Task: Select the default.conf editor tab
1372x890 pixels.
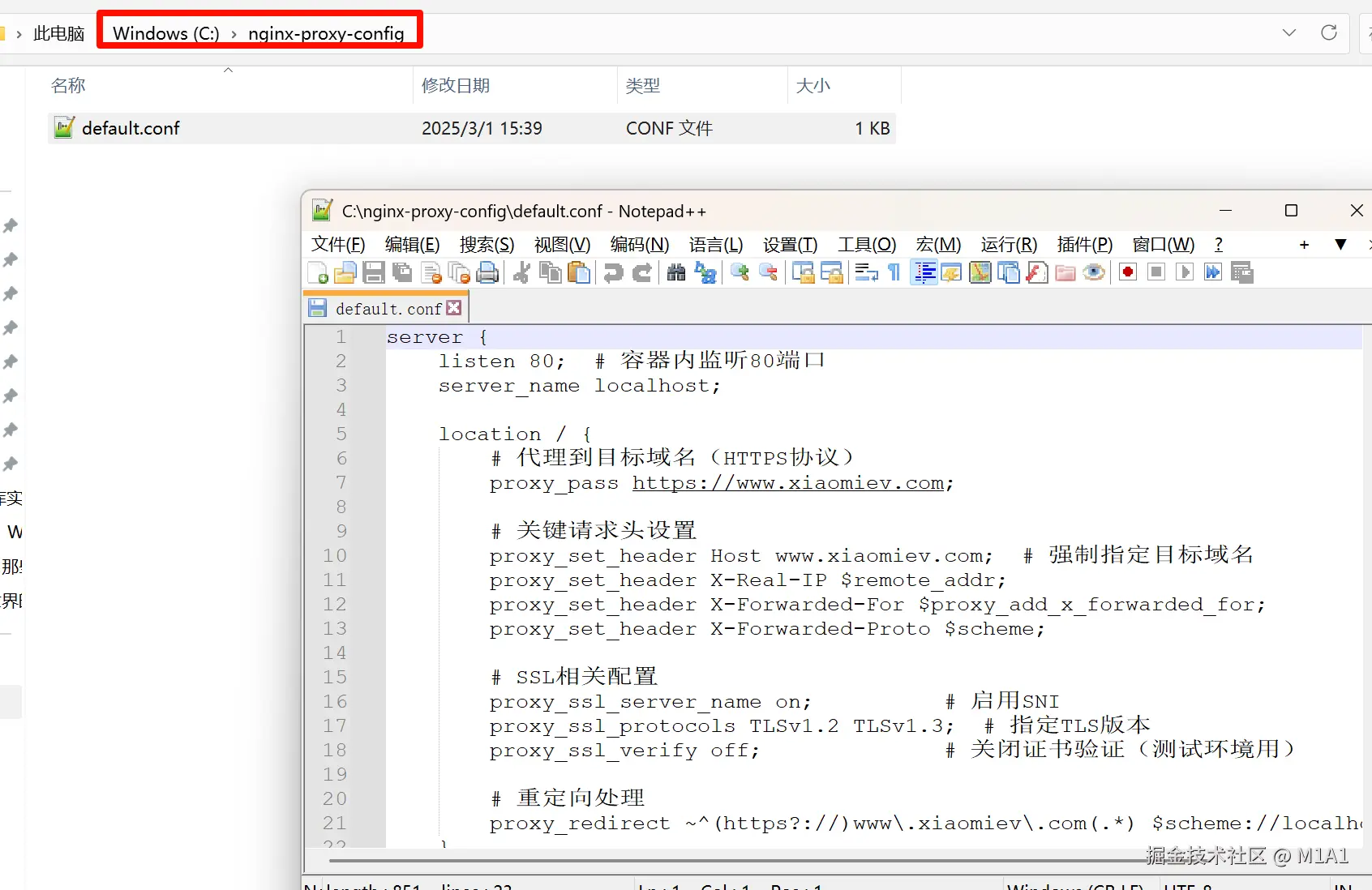Action: (388, 309)
